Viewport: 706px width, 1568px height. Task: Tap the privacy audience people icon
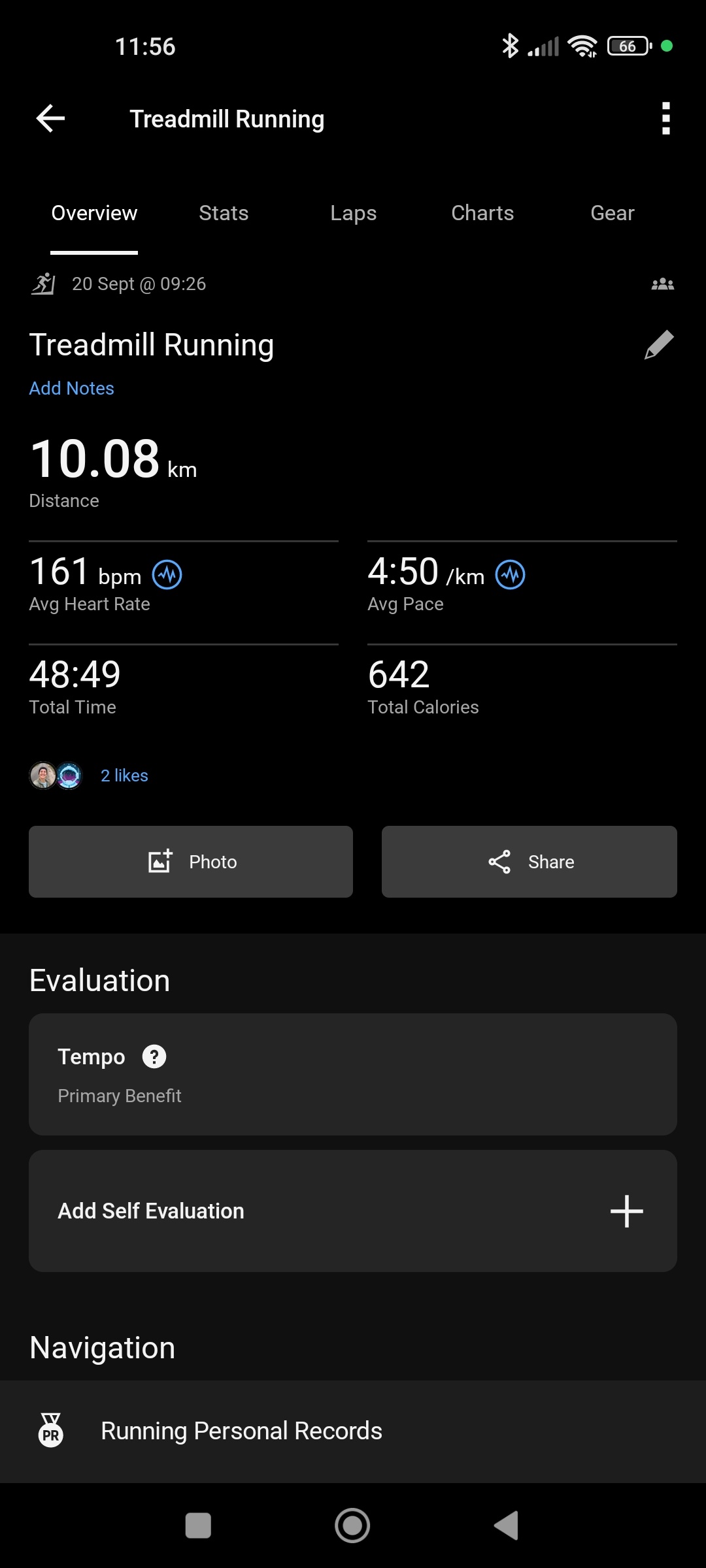click(662, 284)
